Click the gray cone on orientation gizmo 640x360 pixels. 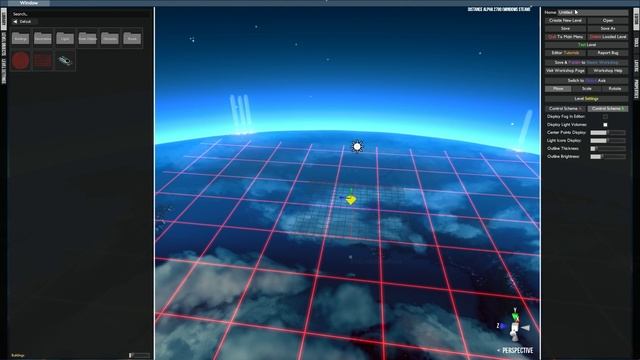pos(526,327)
